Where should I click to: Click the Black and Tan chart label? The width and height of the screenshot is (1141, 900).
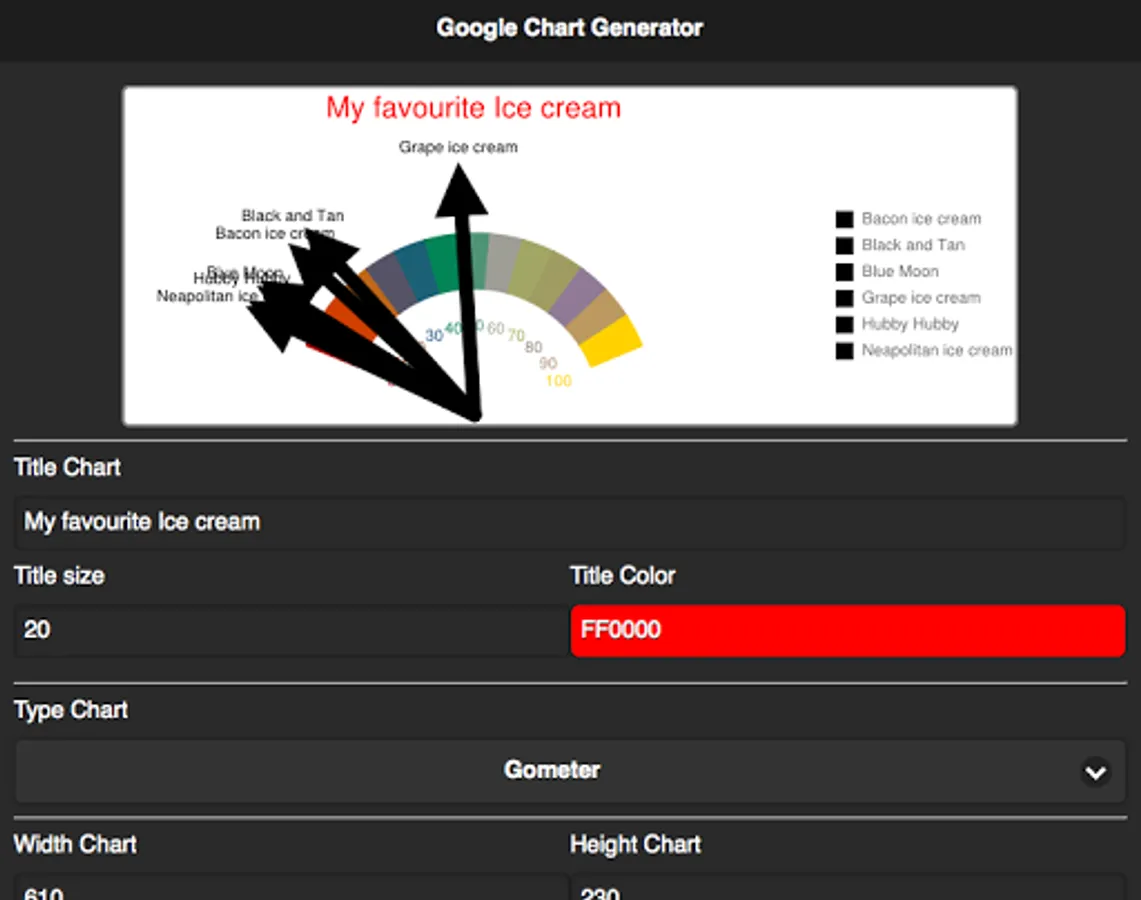[x=292, y=215]
